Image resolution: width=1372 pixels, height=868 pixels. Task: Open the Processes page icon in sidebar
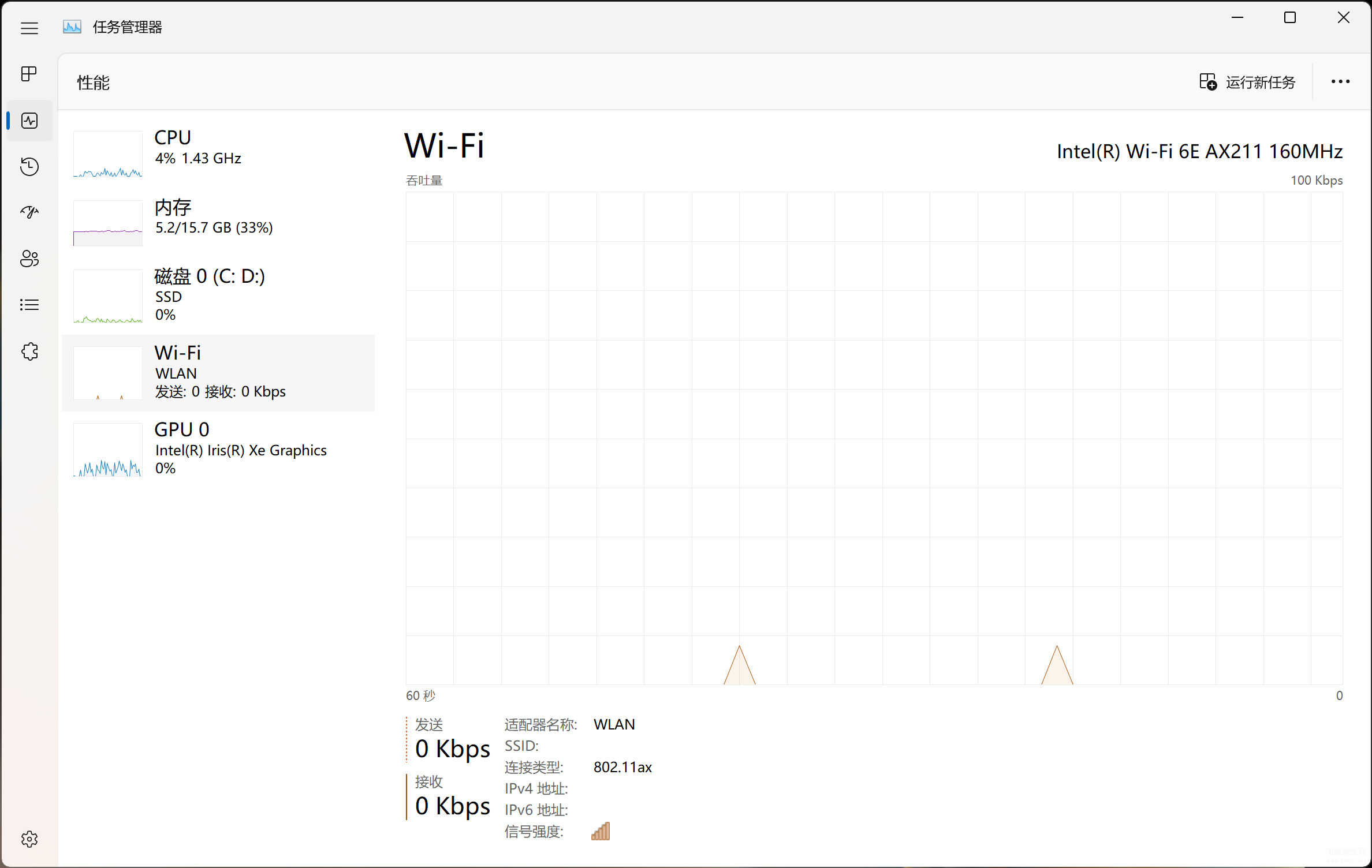(29, 74)
